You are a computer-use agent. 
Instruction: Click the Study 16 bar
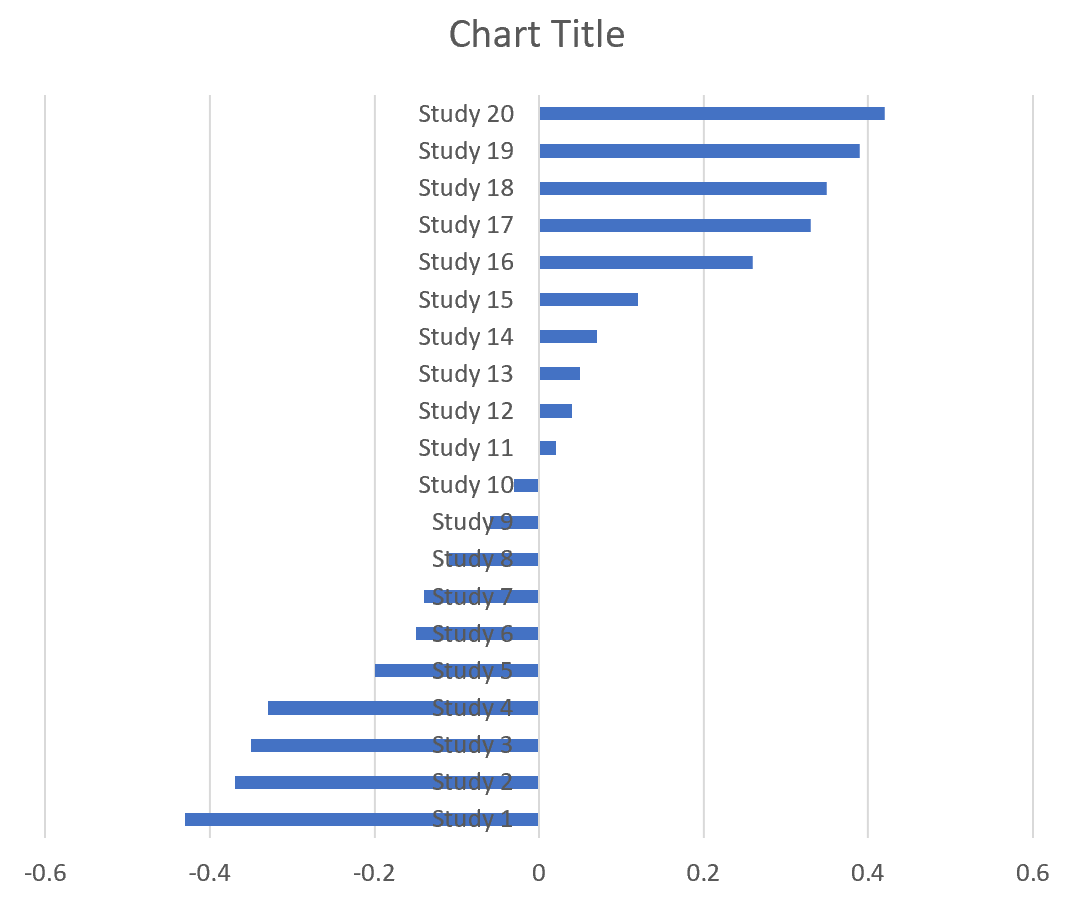pos(645,262)
